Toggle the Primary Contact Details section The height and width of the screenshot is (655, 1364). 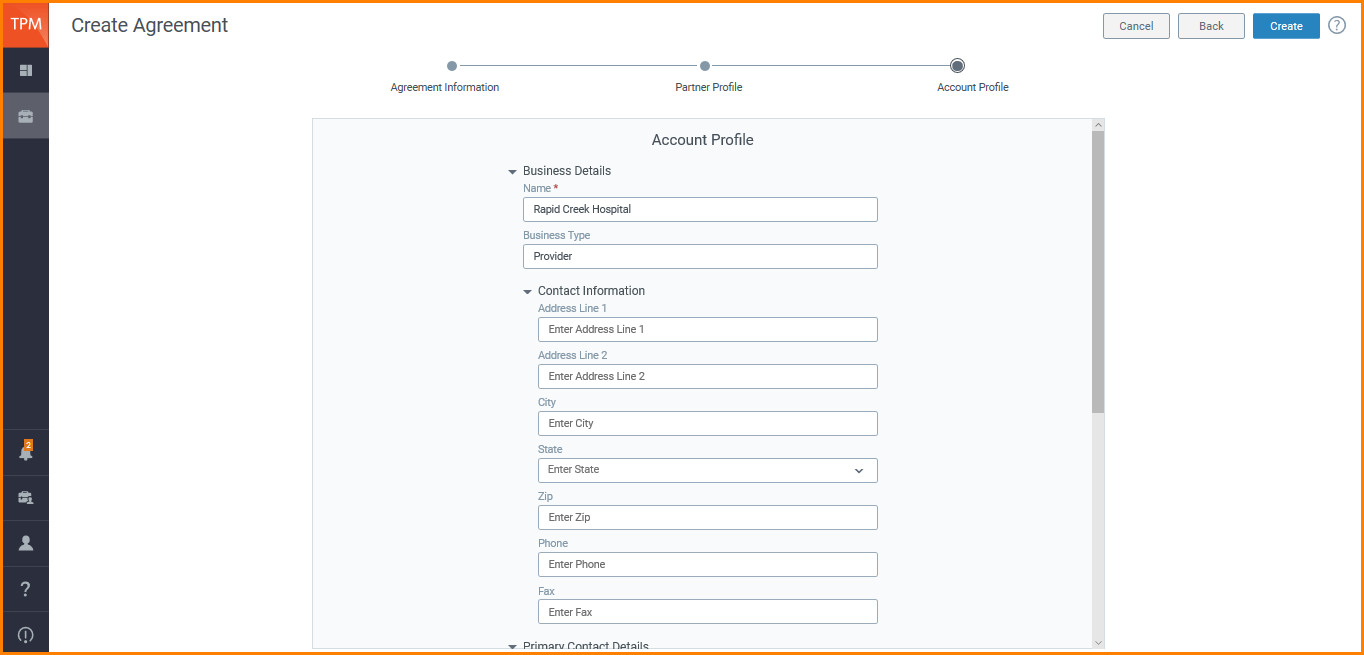pos(513,647)
